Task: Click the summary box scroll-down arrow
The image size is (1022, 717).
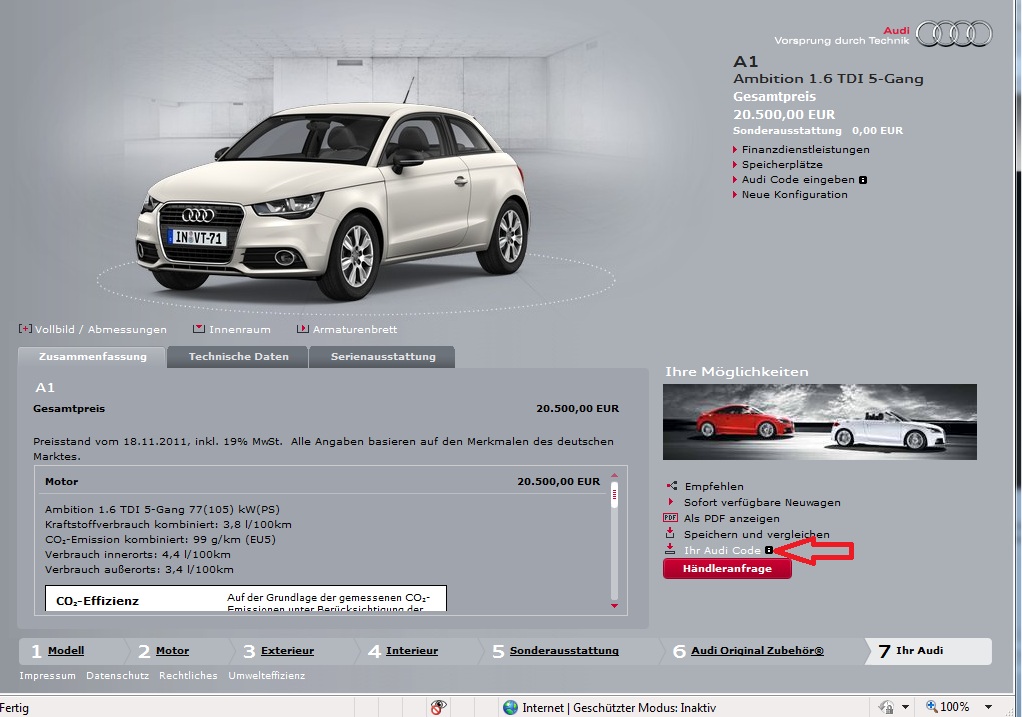Action: (x=614, y=606)
